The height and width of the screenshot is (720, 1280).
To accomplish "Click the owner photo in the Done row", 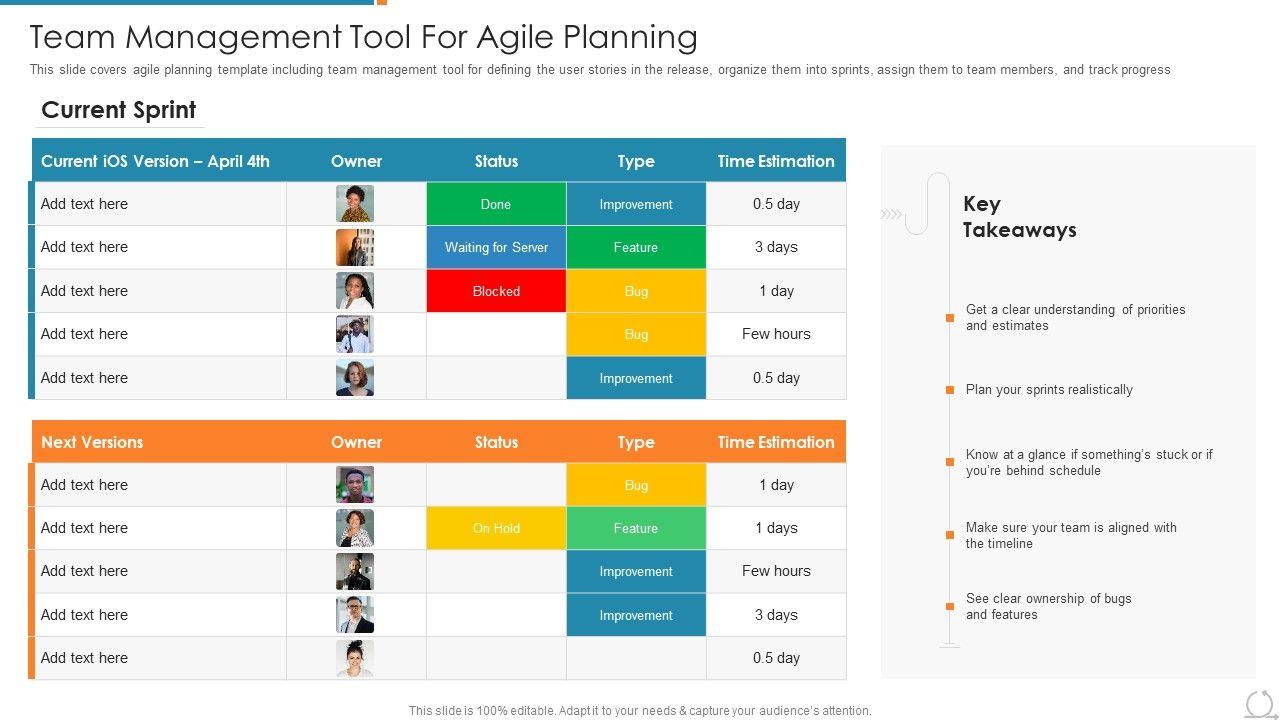I will click(x=355, y=204).
